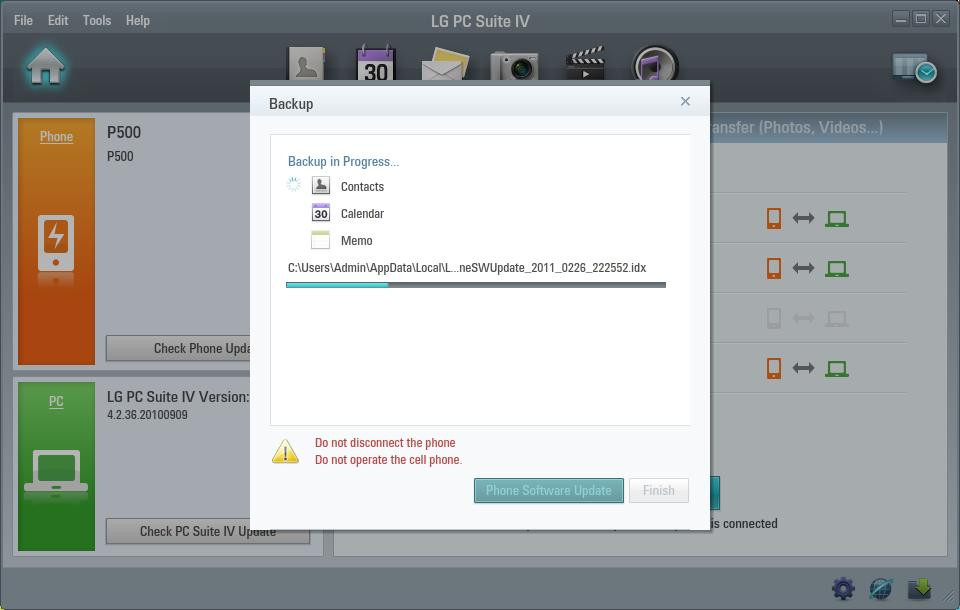960x610 pixels.
Task: Click Check PC Suite IV Update button
Action: (x=208, y=531)
